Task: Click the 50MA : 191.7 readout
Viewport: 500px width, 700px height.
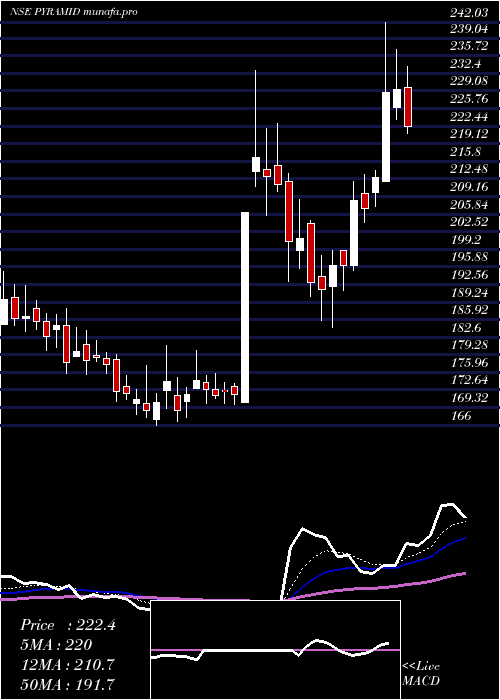Action: (67, 685)
